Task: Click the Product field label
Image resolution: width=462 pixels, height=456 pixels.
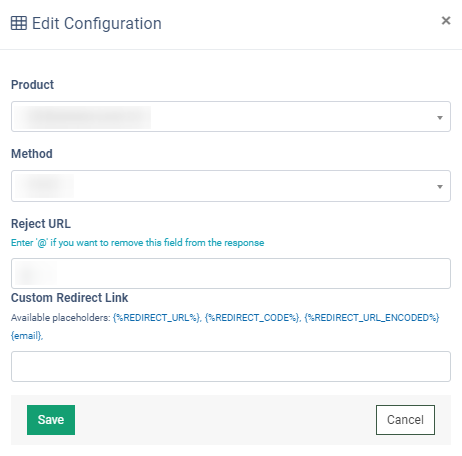Action: (x=32, y=85)
